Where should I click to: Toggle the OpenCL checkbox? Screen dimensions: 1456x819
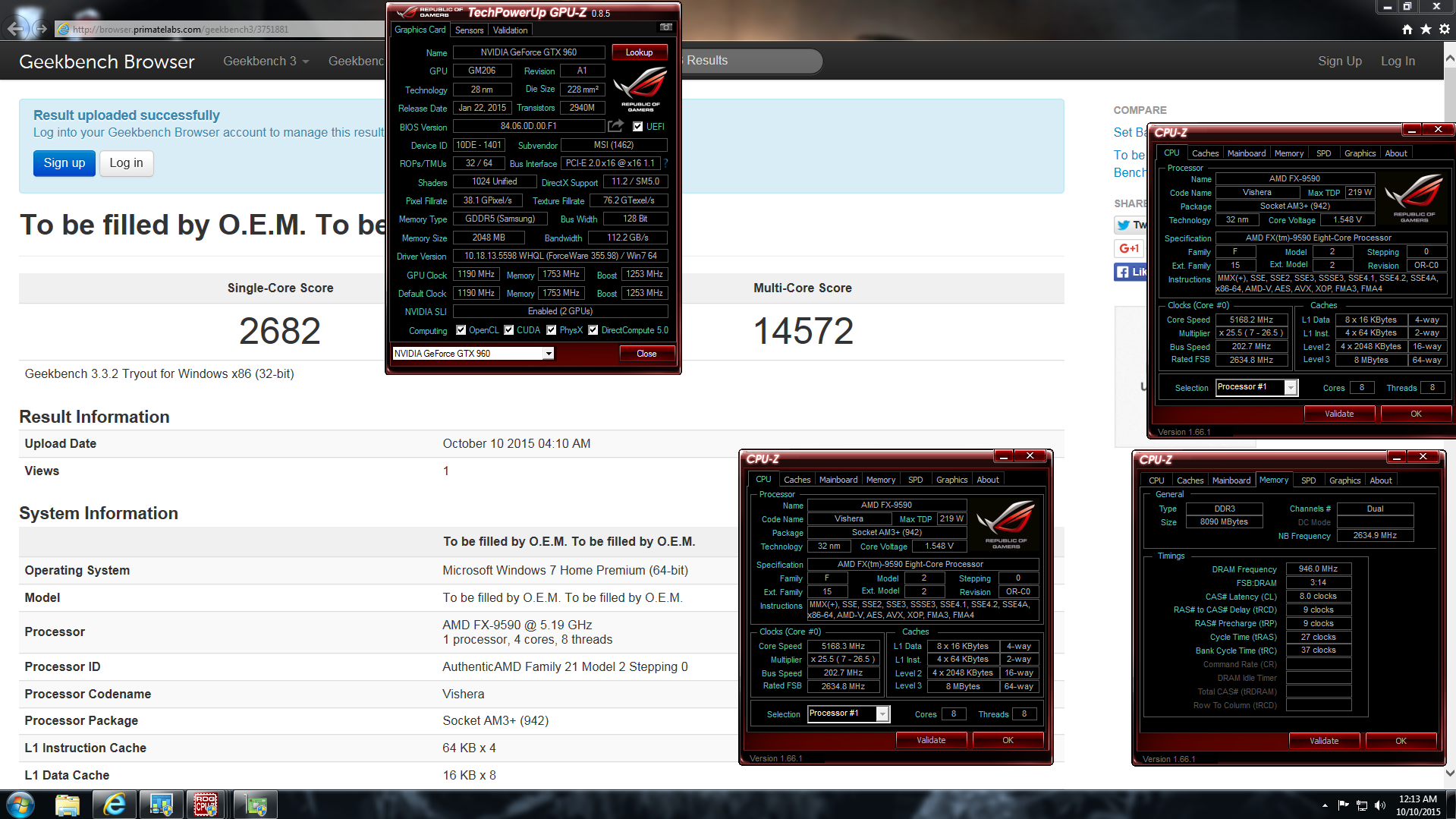(x=461, y=330)
